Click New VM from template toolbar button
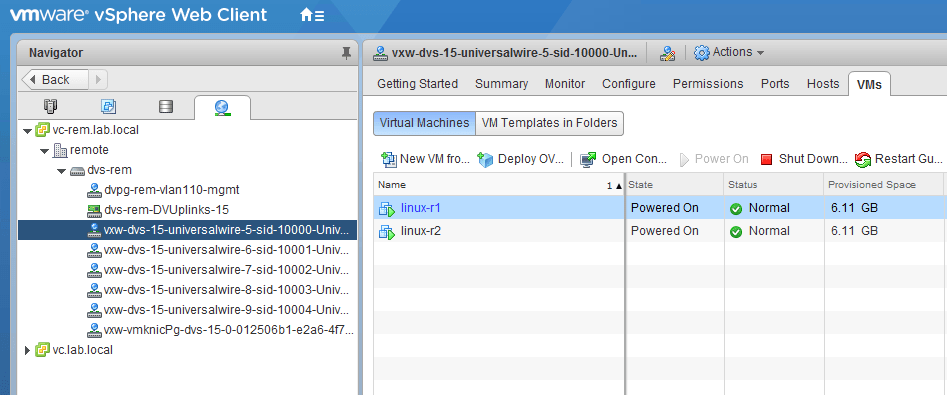 pos(425,159)
